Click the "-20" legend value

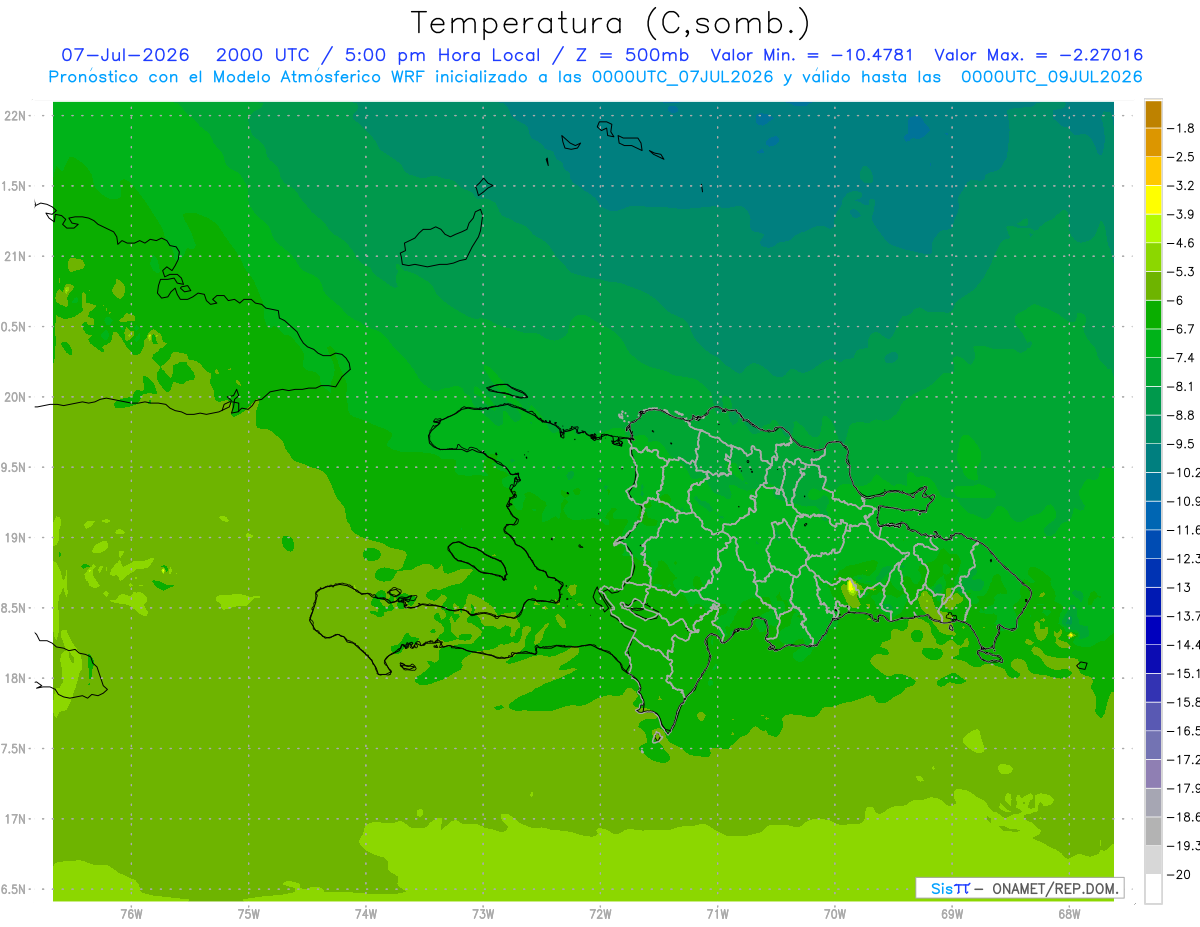pyautogui.click(x=1179, y=875)
